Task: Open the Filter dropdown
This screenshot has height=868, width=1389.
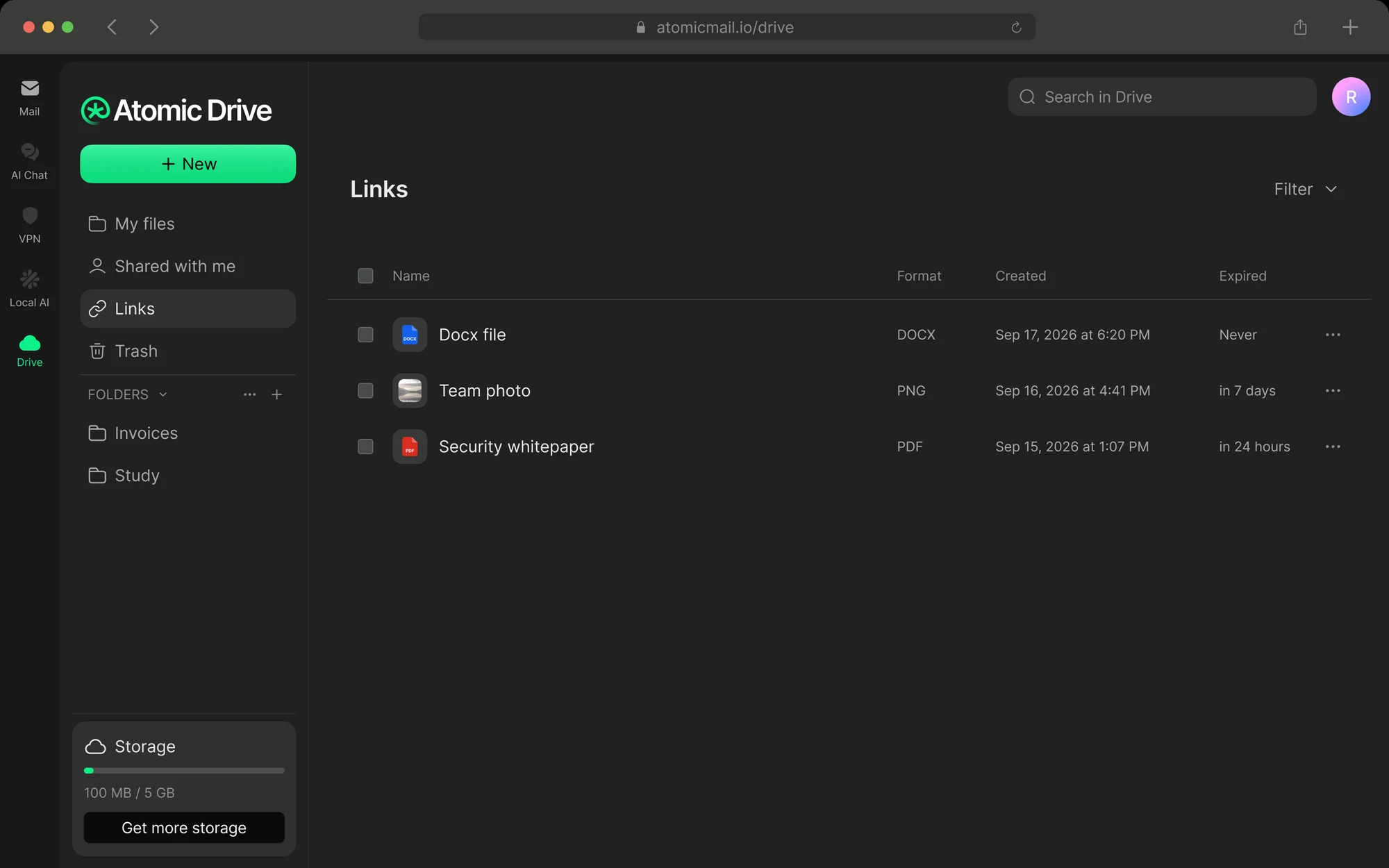Action: (x=1305, y=189)
